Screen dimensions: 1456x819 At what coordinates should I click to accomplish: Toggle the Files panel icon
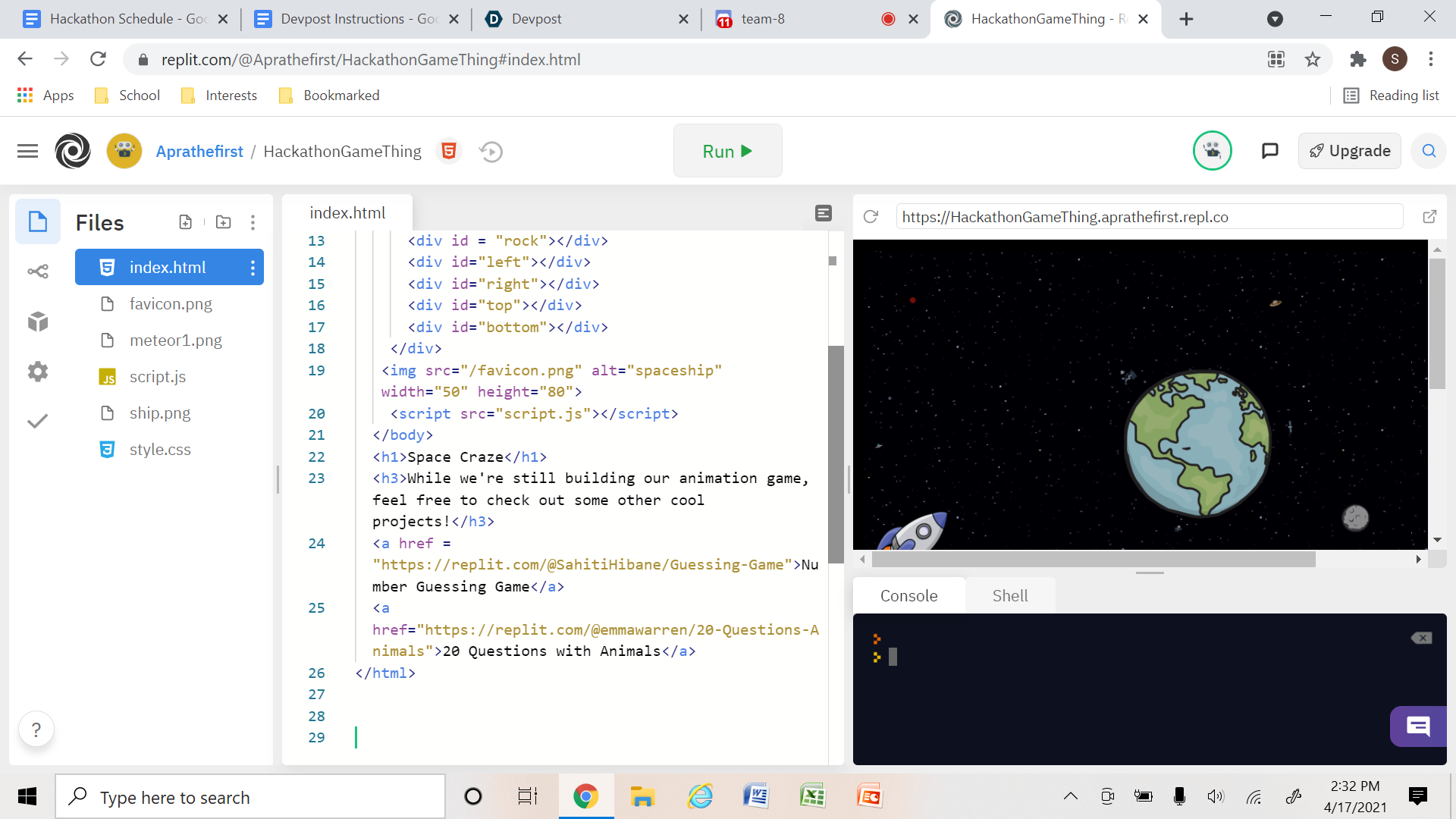[x=38, y=222]
